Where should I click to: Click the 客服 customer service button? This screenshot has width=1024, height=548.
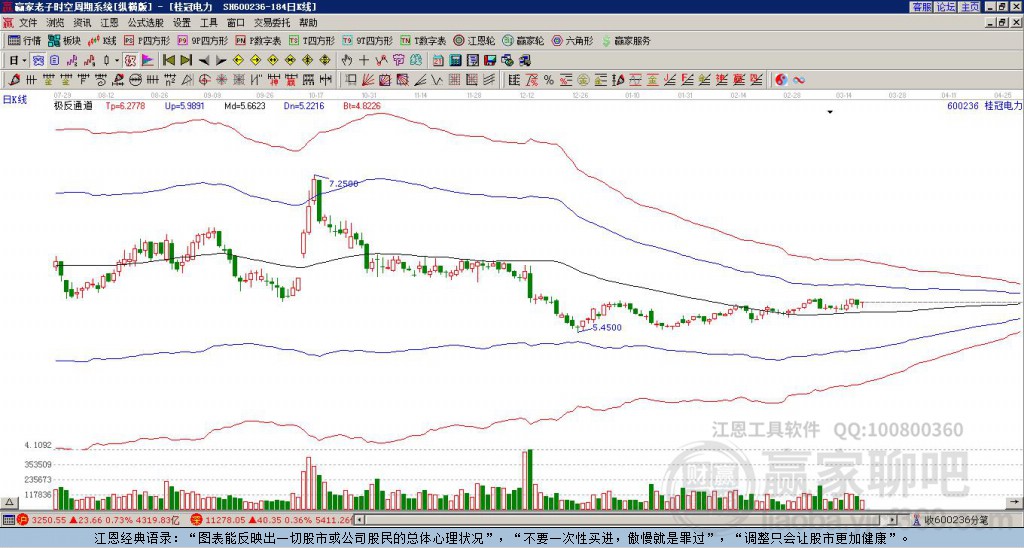click(x=921, y=7)
